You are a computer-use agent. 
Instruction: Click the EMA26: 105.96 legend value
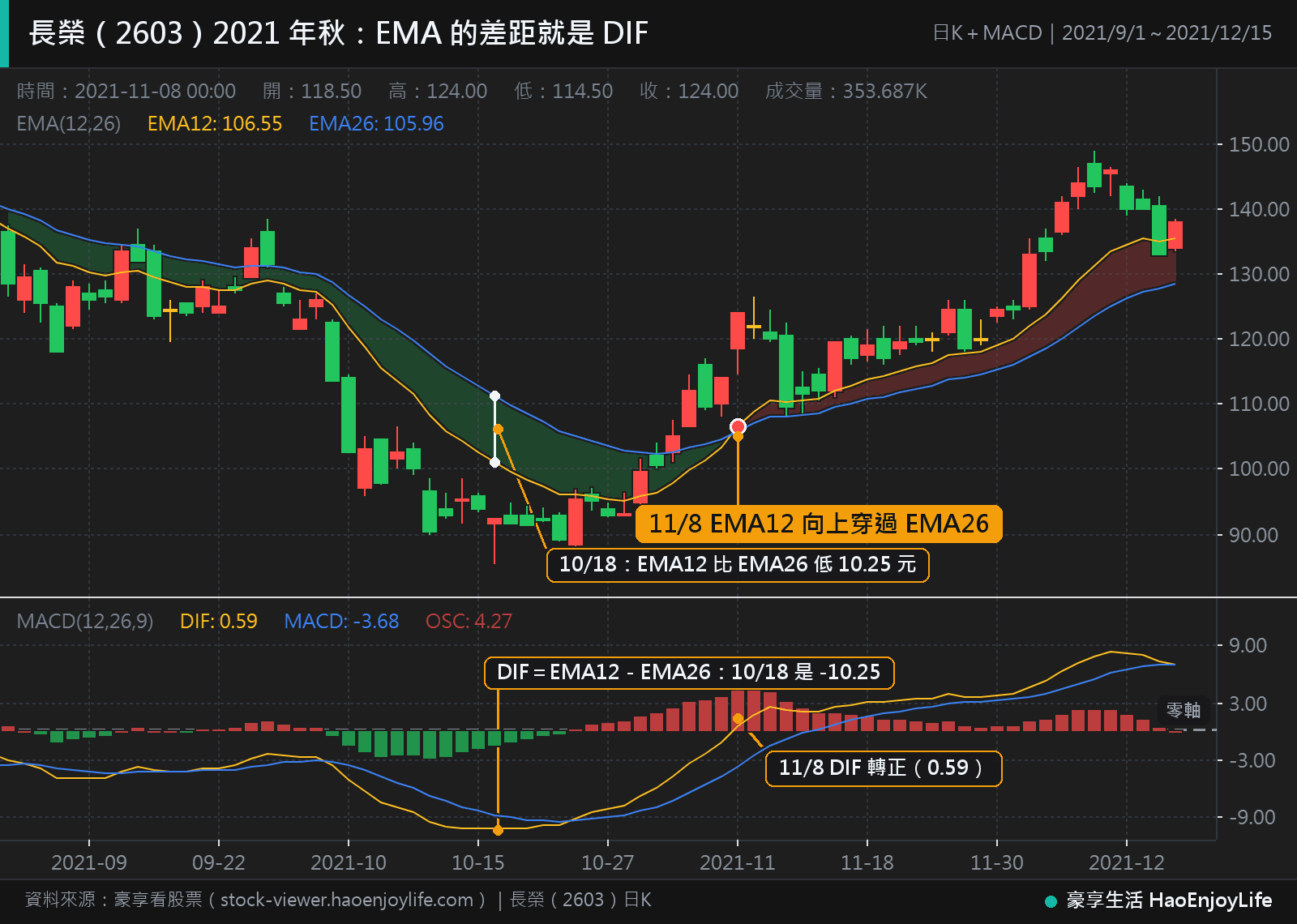376,124
